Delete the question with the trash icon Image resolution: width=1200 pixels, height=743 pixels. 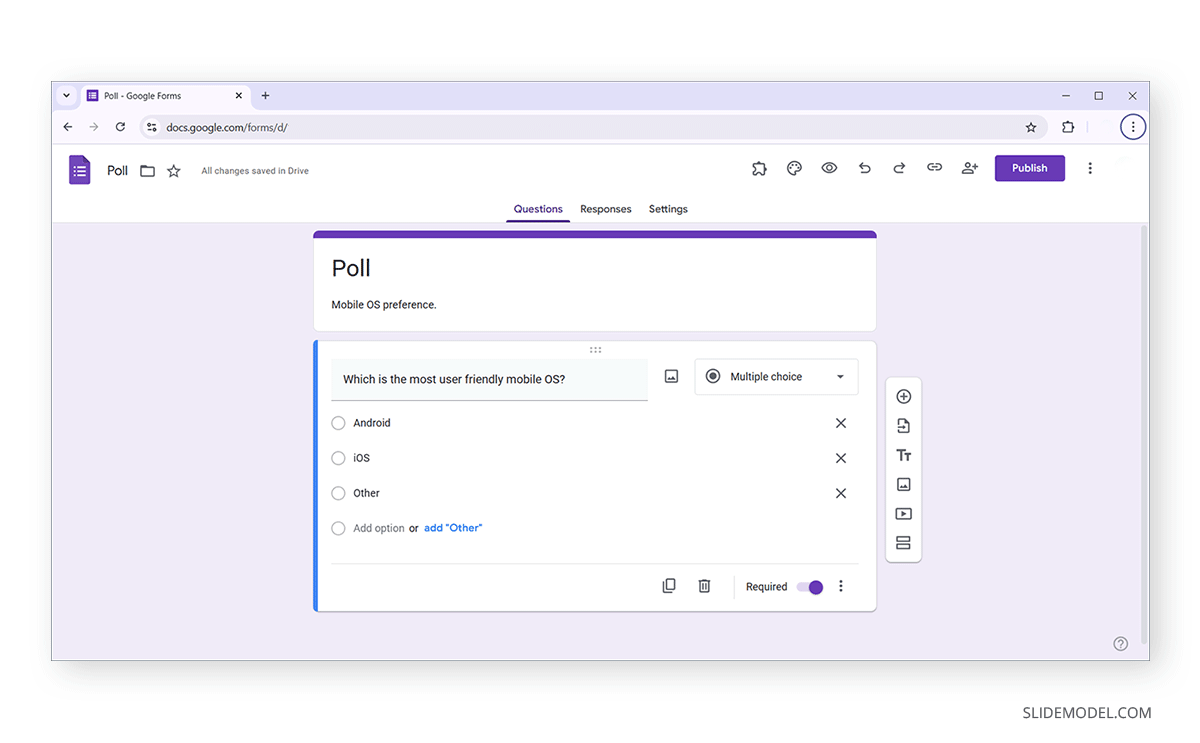coord(704,585)
